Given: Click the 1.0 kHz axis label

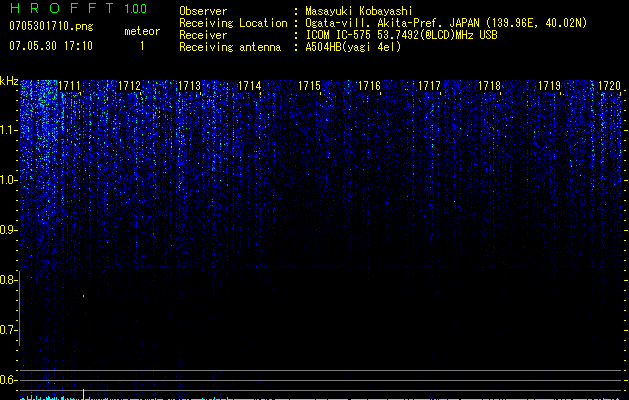Looking at the screenshot, I should pos(8,180).
